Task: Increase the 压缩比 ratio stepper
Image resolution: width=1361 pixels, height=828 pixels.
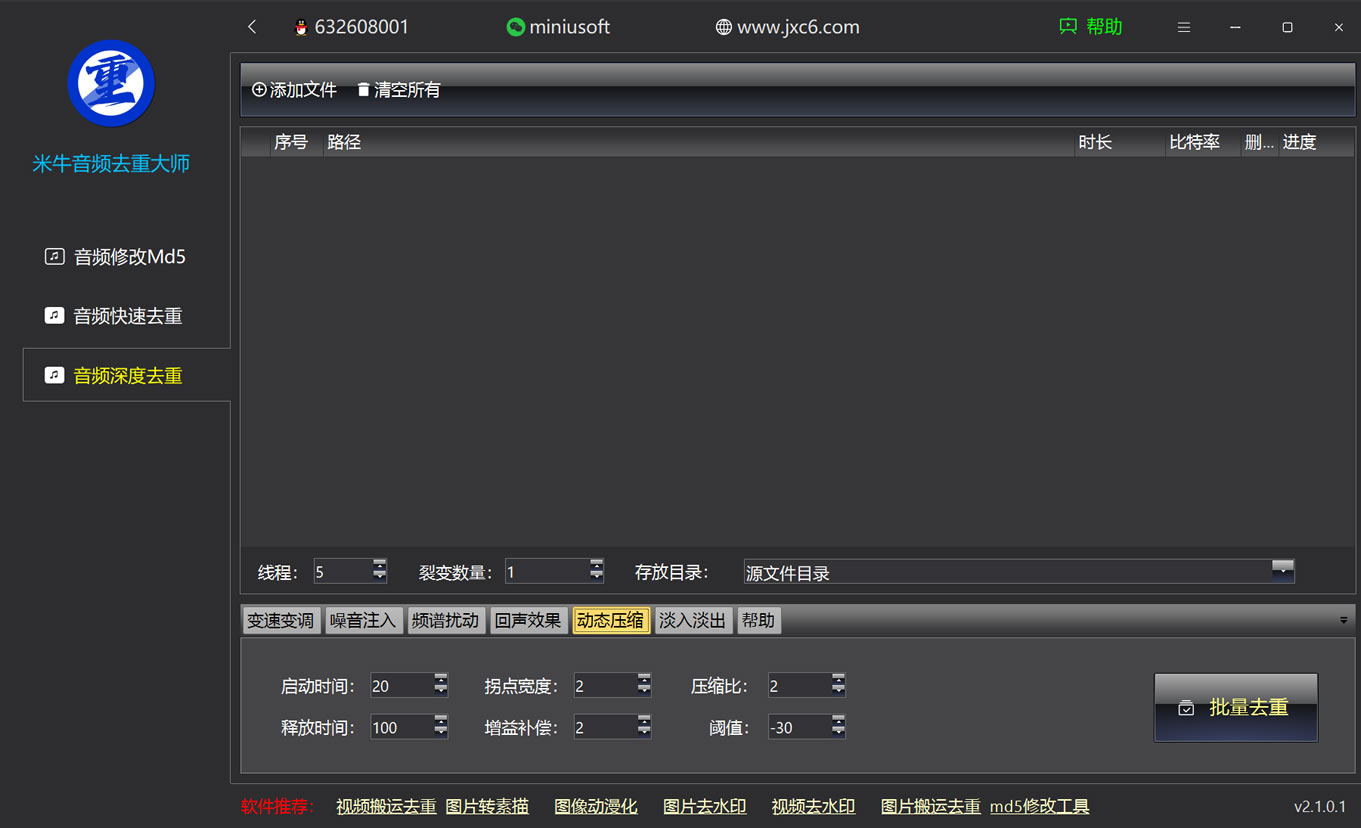Action: coord(838,680)
